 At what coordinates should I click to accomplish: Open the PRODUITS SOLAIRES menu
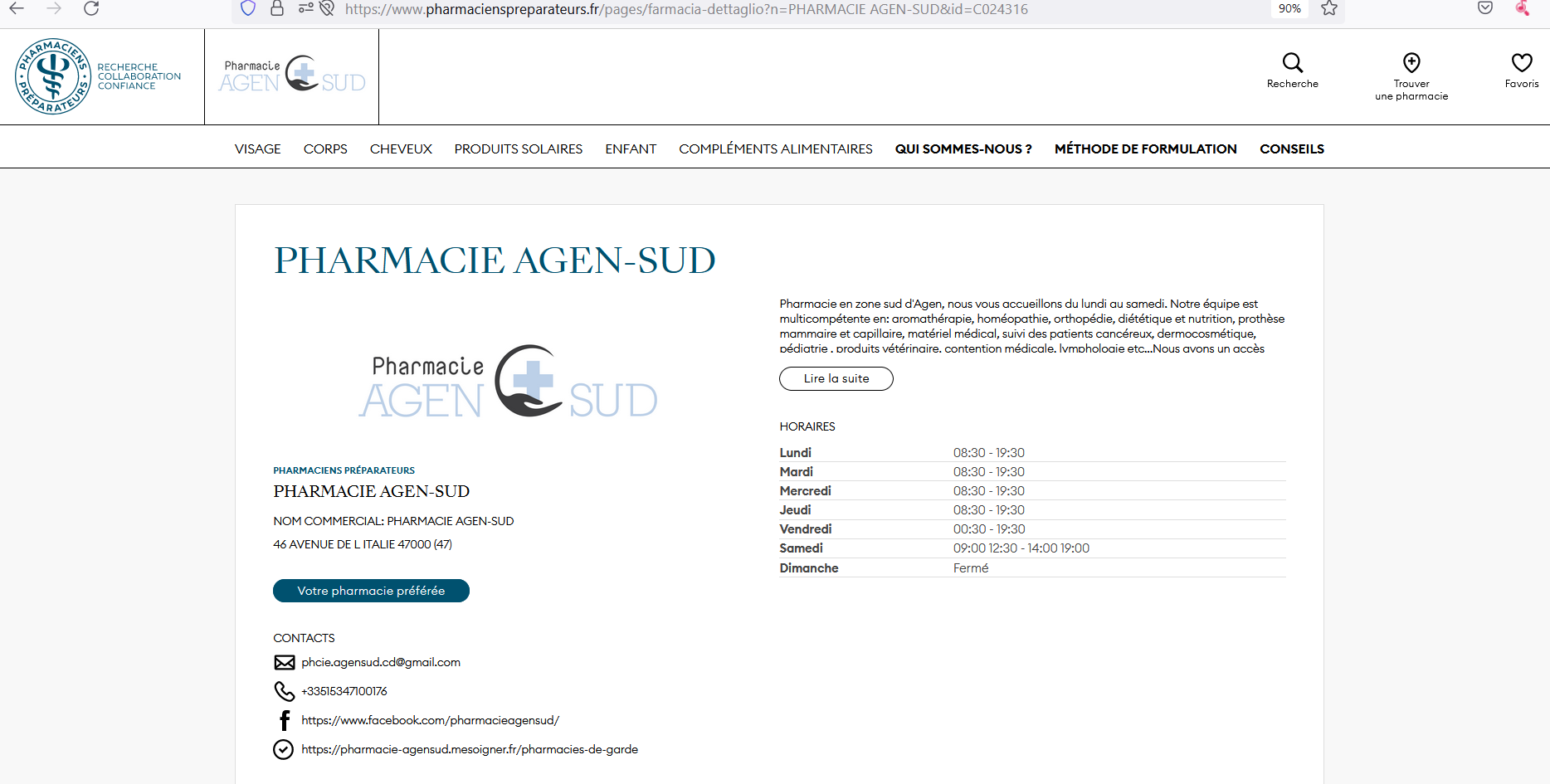pos(519,149)
